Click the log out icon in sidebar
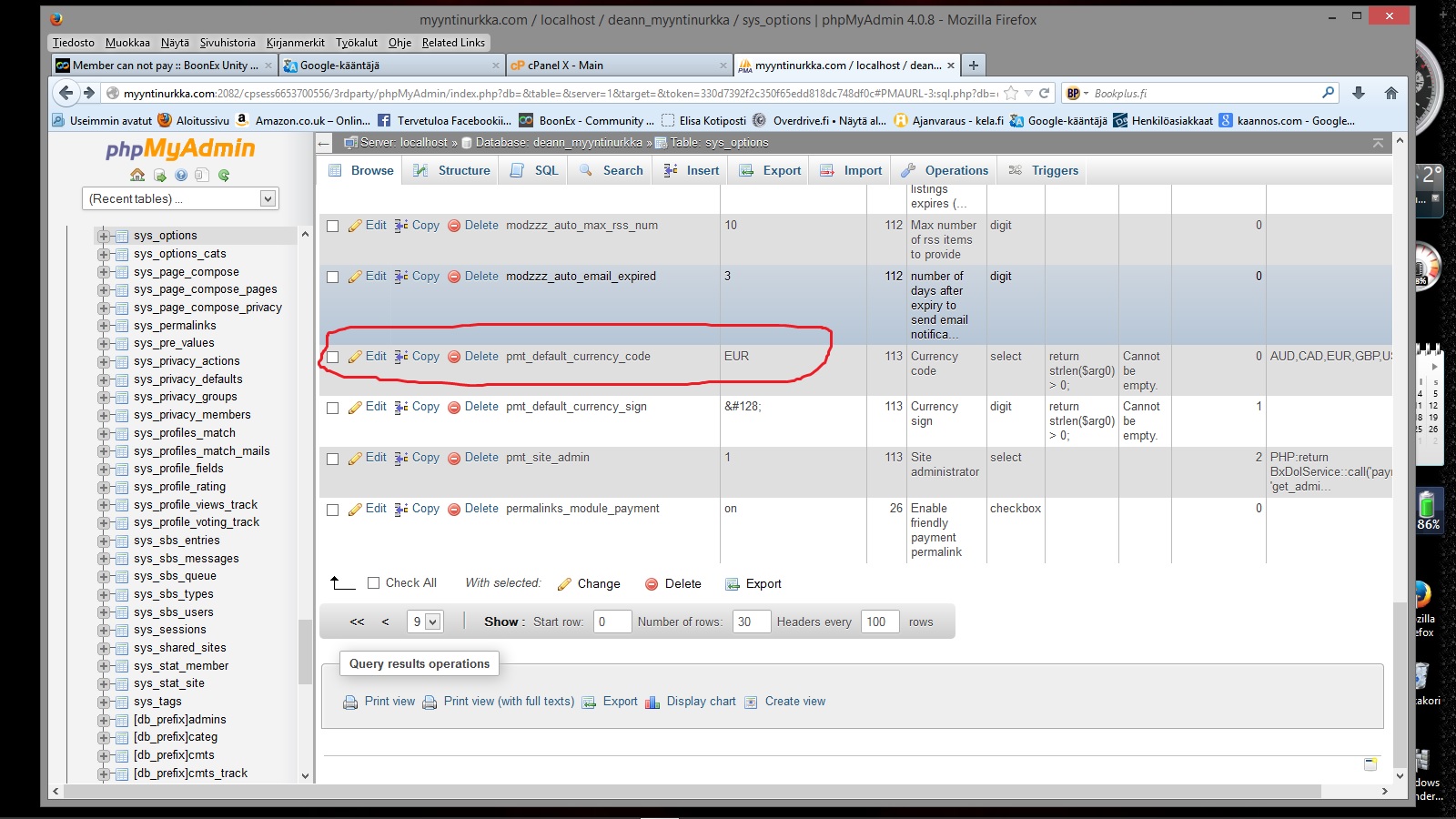 159,175
